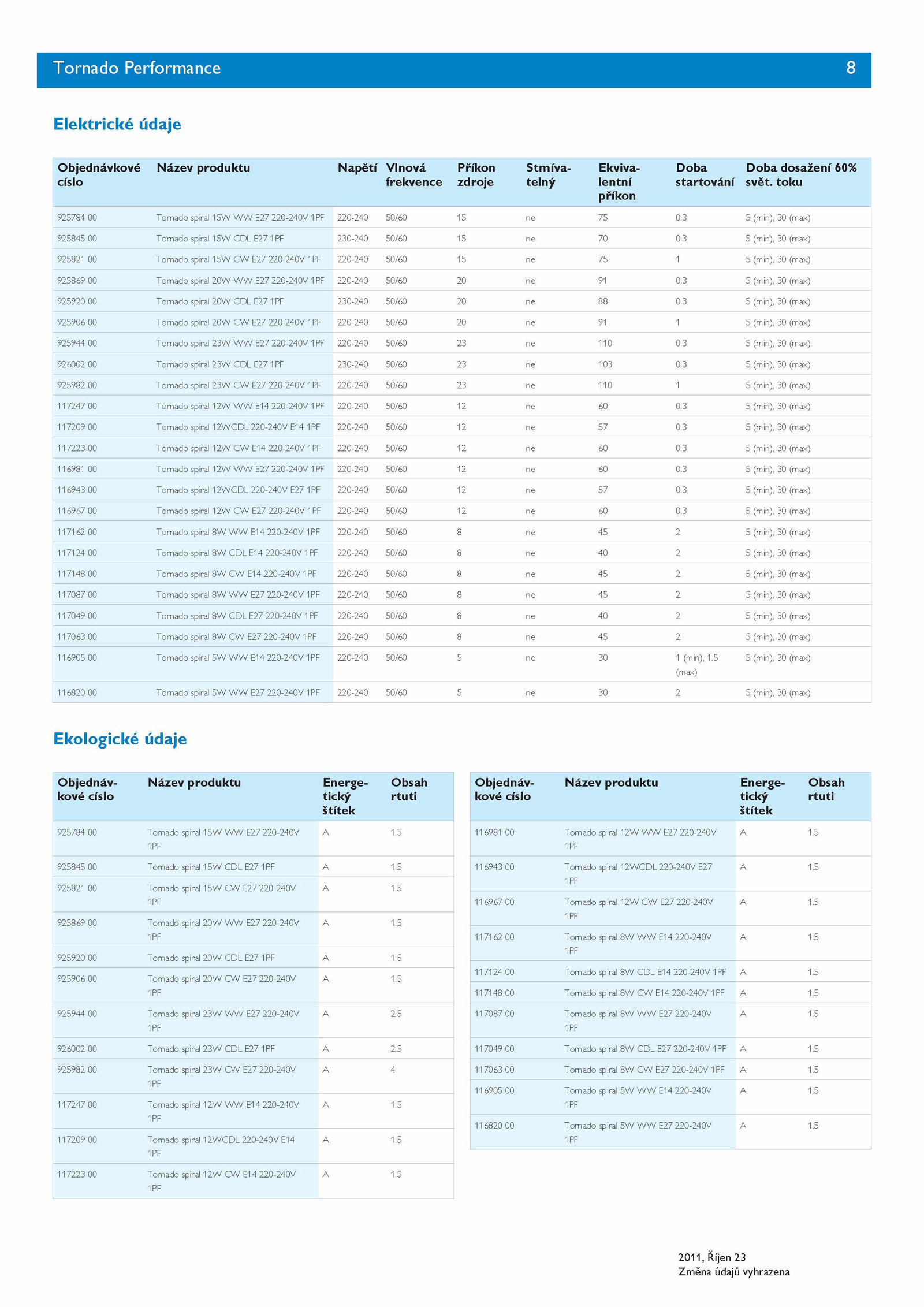Click 'Obsah rtuti' header in left ecological table
This screenshot has height=1307, width=924.
pos(409,790)
